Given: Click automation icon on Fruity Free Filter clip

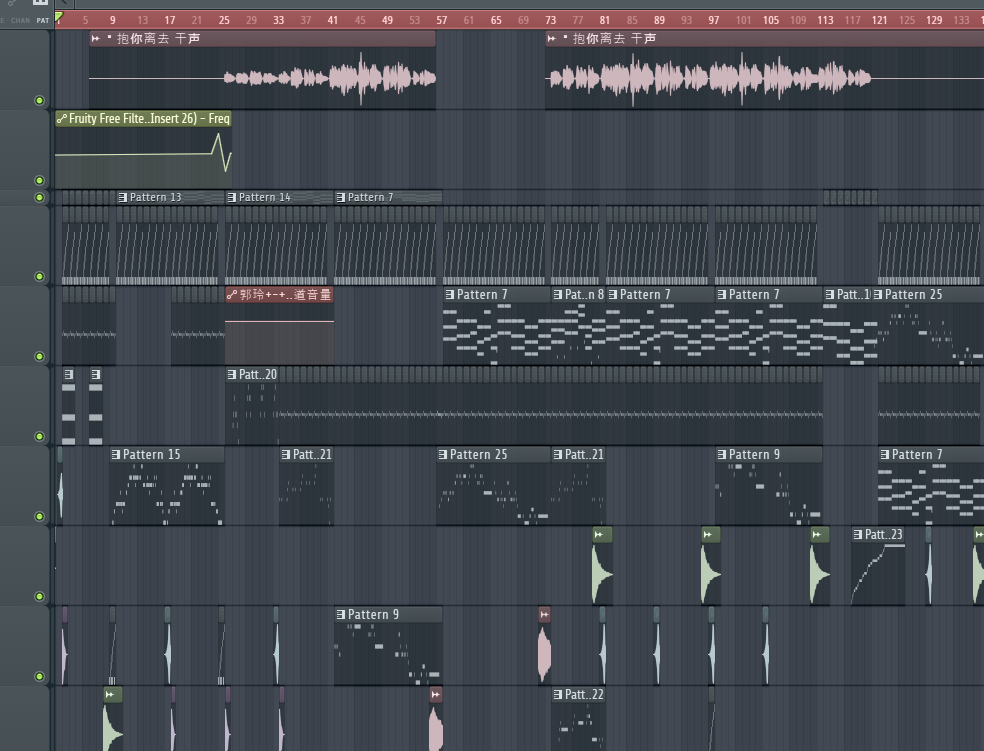Looking at the screenshot, I should click(x=62, y=119).
